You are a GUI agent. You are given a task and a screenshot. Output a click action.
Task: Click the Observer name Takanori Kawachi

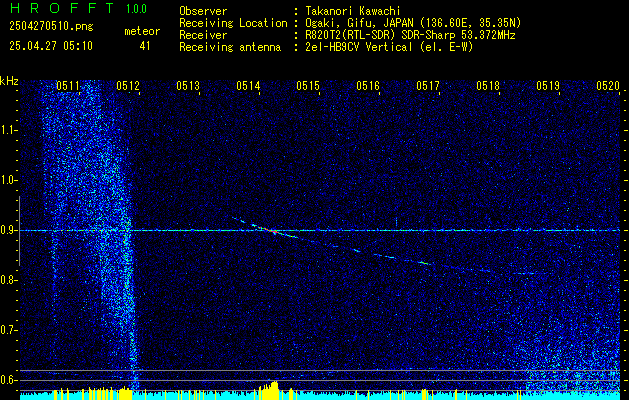tap(353, 11)
